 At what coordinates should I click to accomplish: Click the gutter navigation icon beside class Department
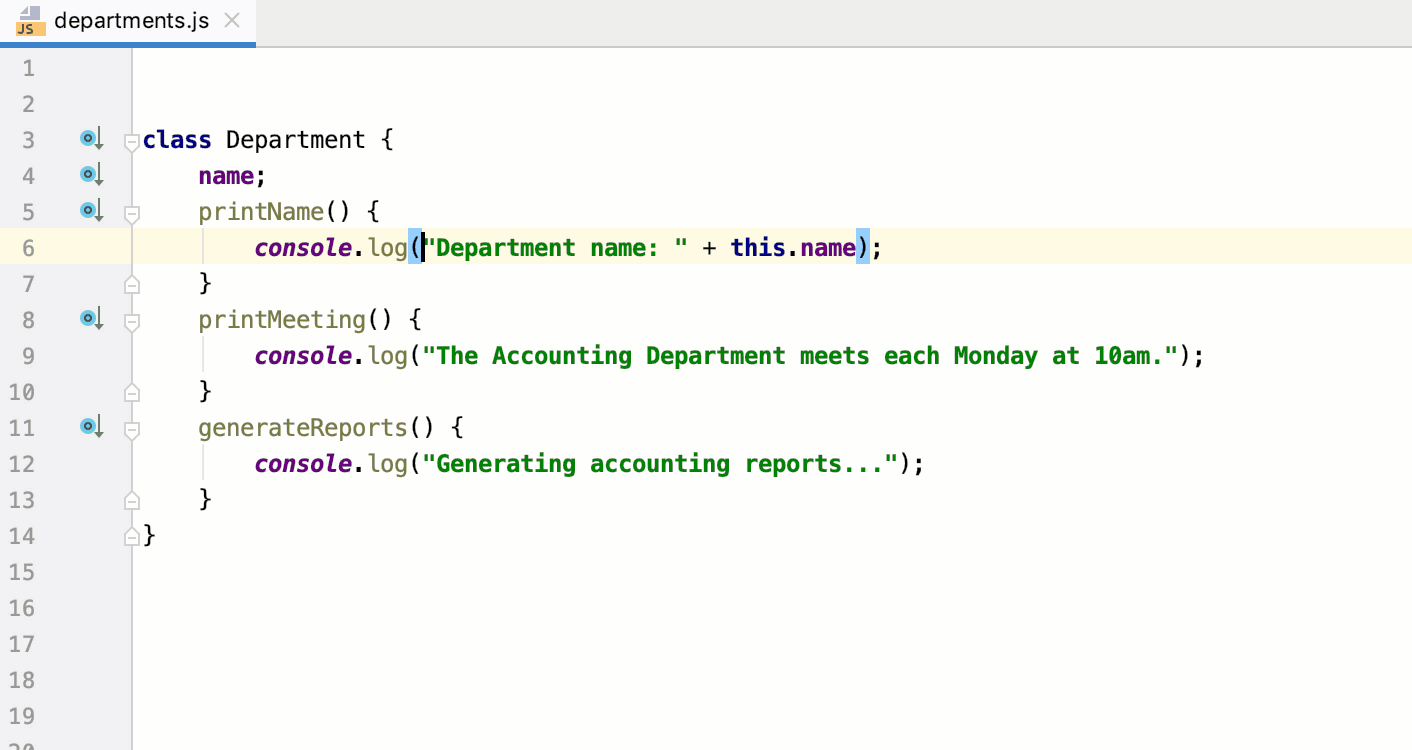coord(90,137)
